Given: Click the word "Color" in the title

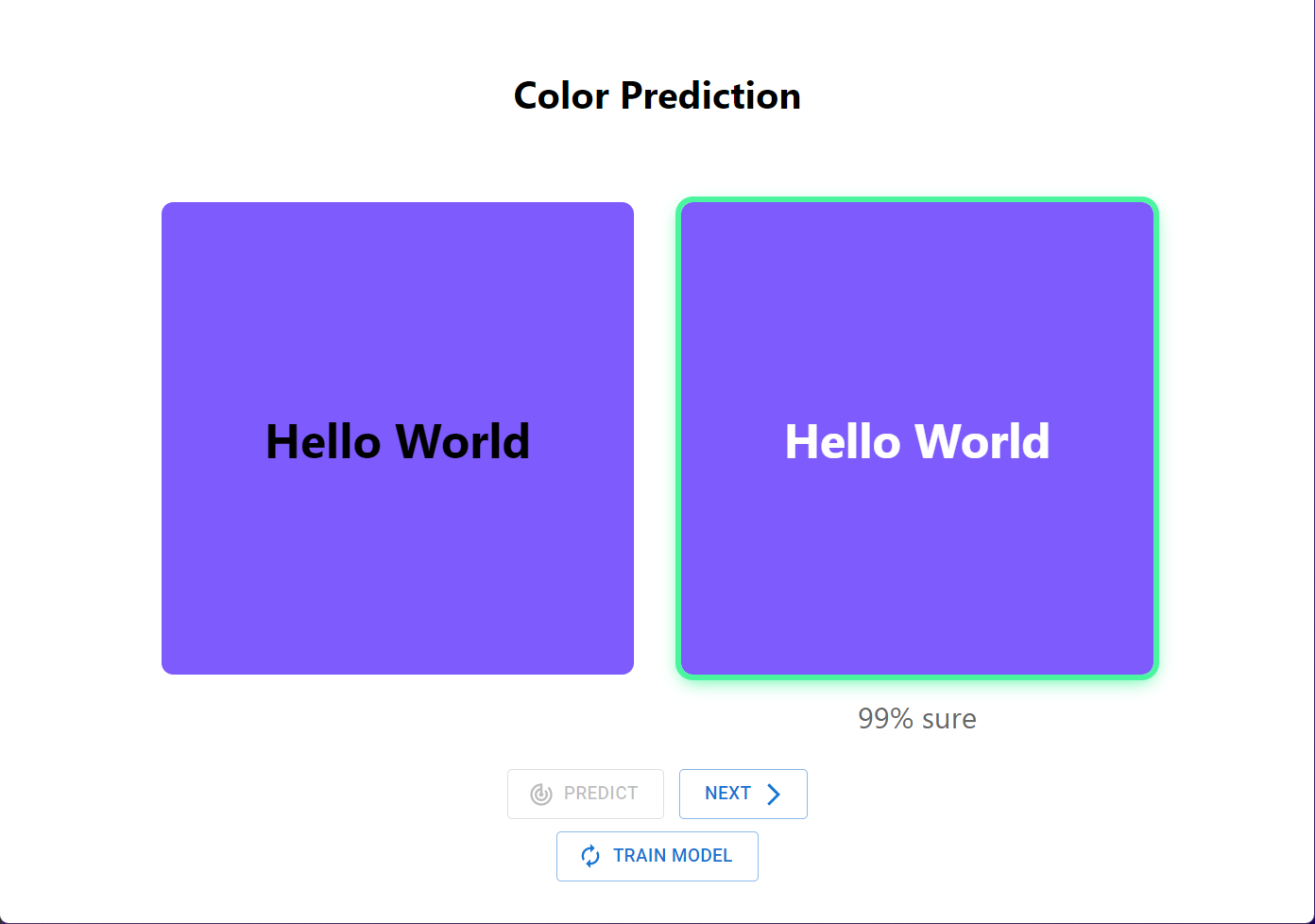Looking at the screenshot, I should pyautogui.click(x=561, y=95).
